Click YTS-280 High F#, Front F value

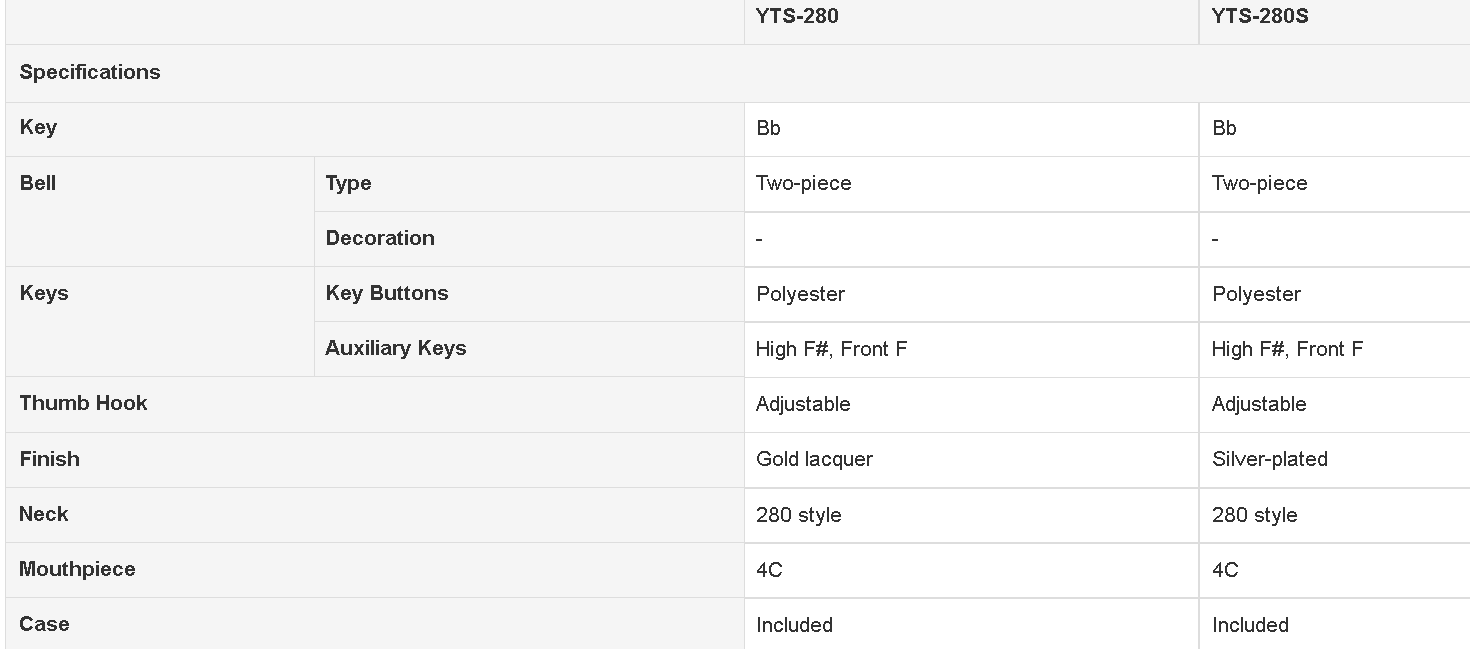tap(832, 349)
